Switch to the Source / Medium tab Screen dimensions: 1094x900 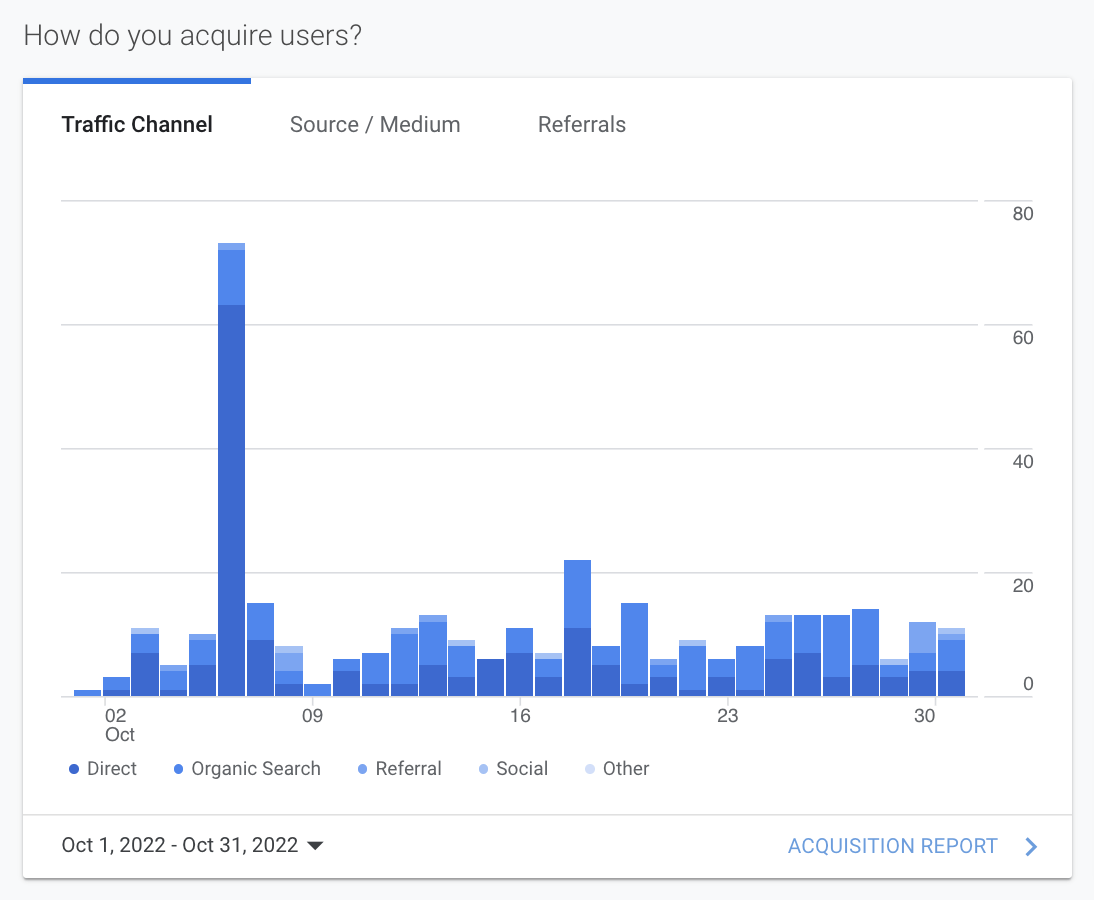[375, 125]
